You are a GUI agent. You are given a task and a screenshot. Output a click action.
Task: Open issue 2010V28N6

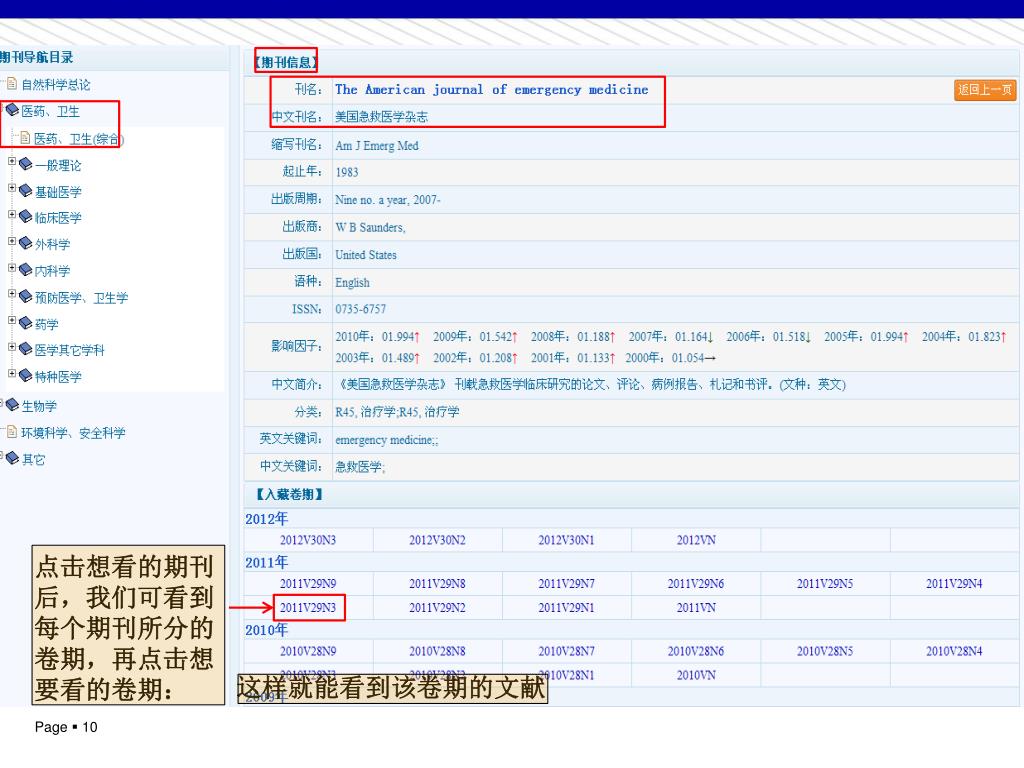696,652
